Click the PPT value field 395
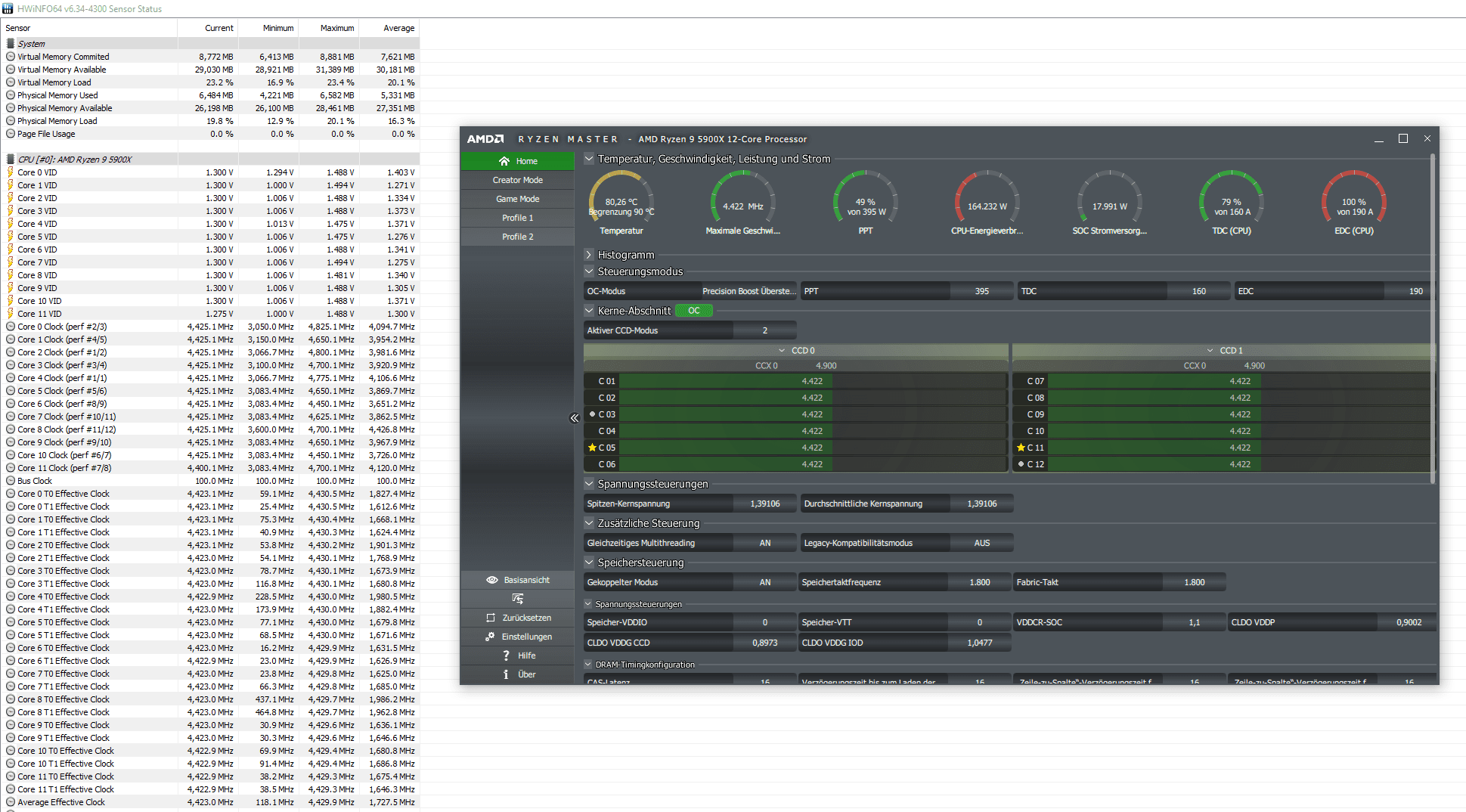This screenshot has height=812, width=1466. [982, 291]
